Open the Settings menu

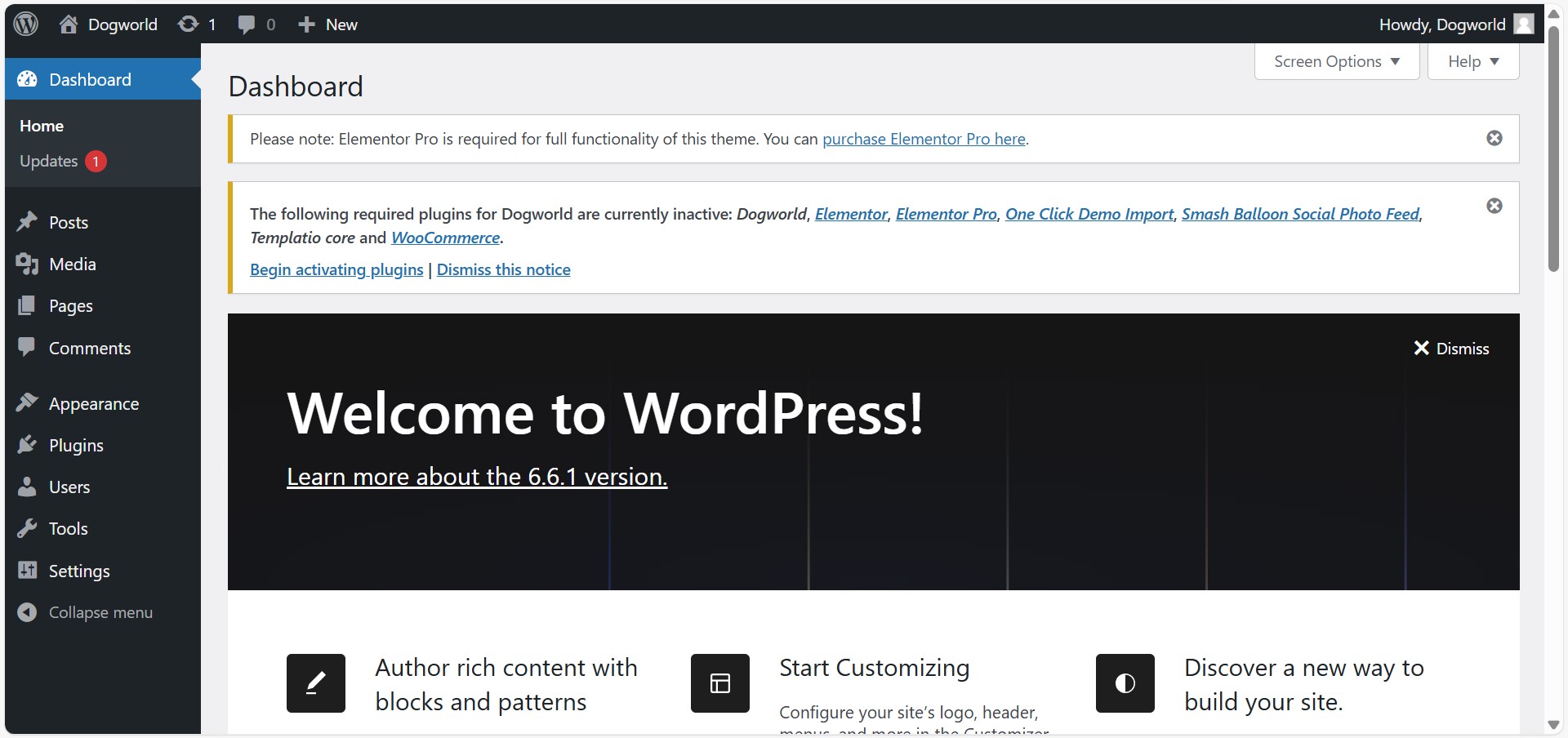click(x=79, y=571)
